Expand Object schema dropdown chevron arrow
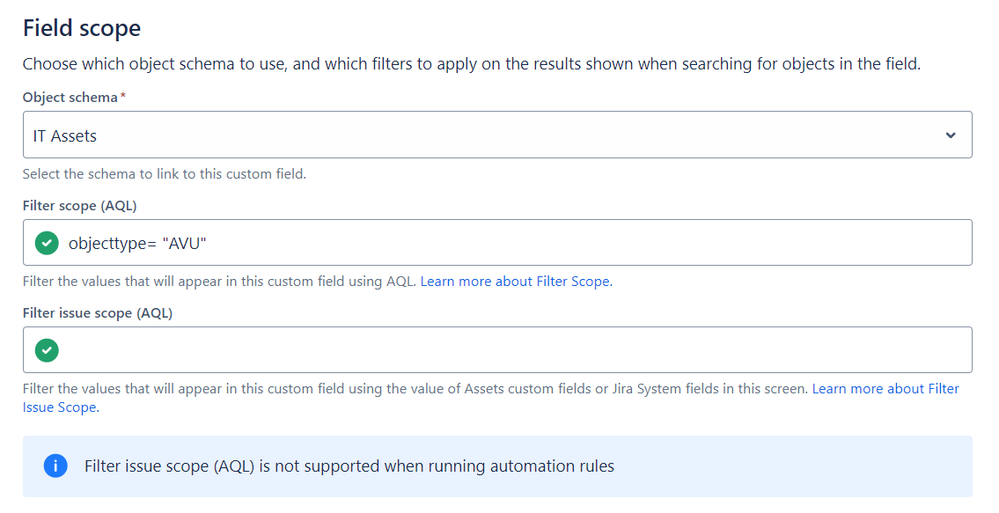The image size is (999, 513). click(950, 135)
